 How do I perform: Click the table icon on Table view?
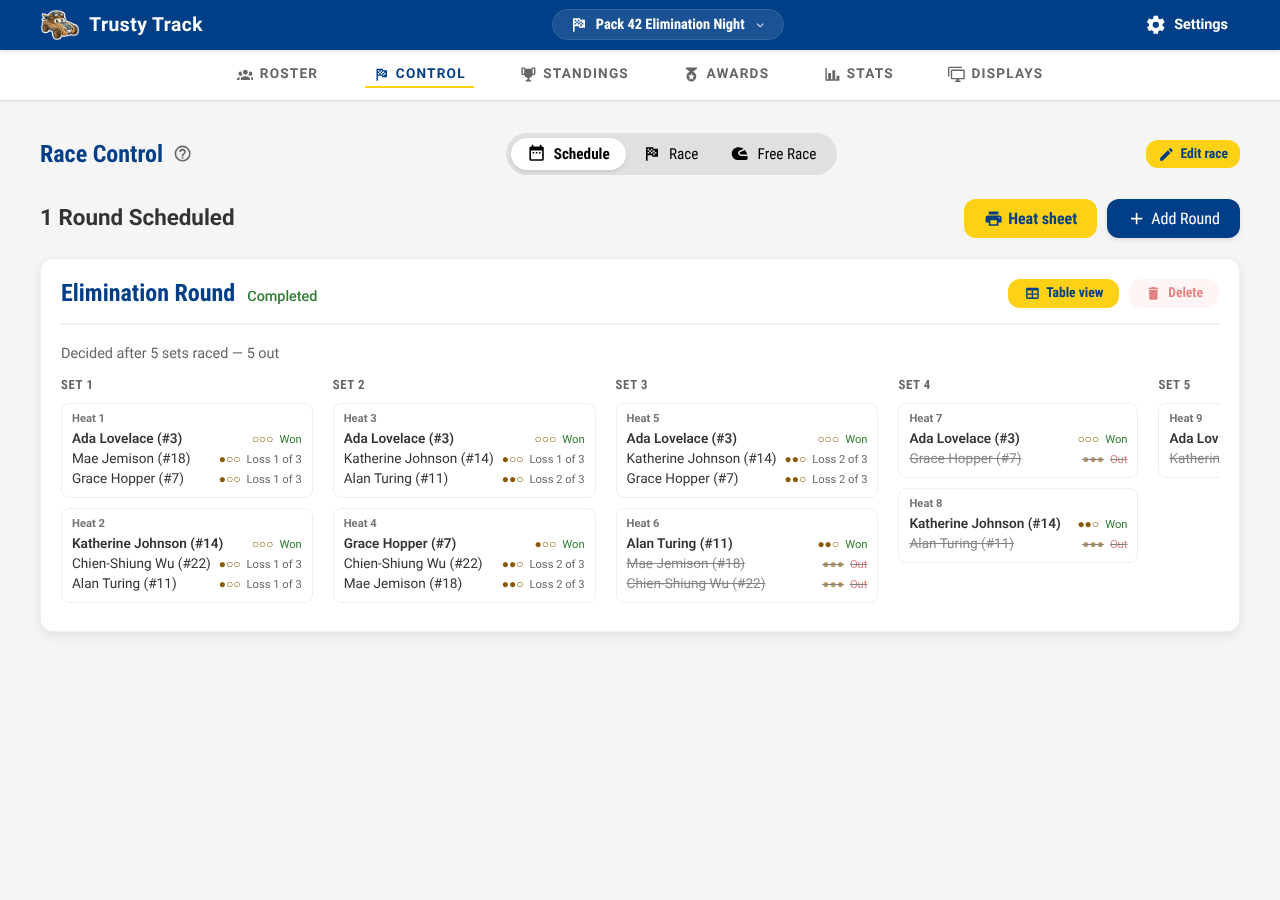point(1032,293)
